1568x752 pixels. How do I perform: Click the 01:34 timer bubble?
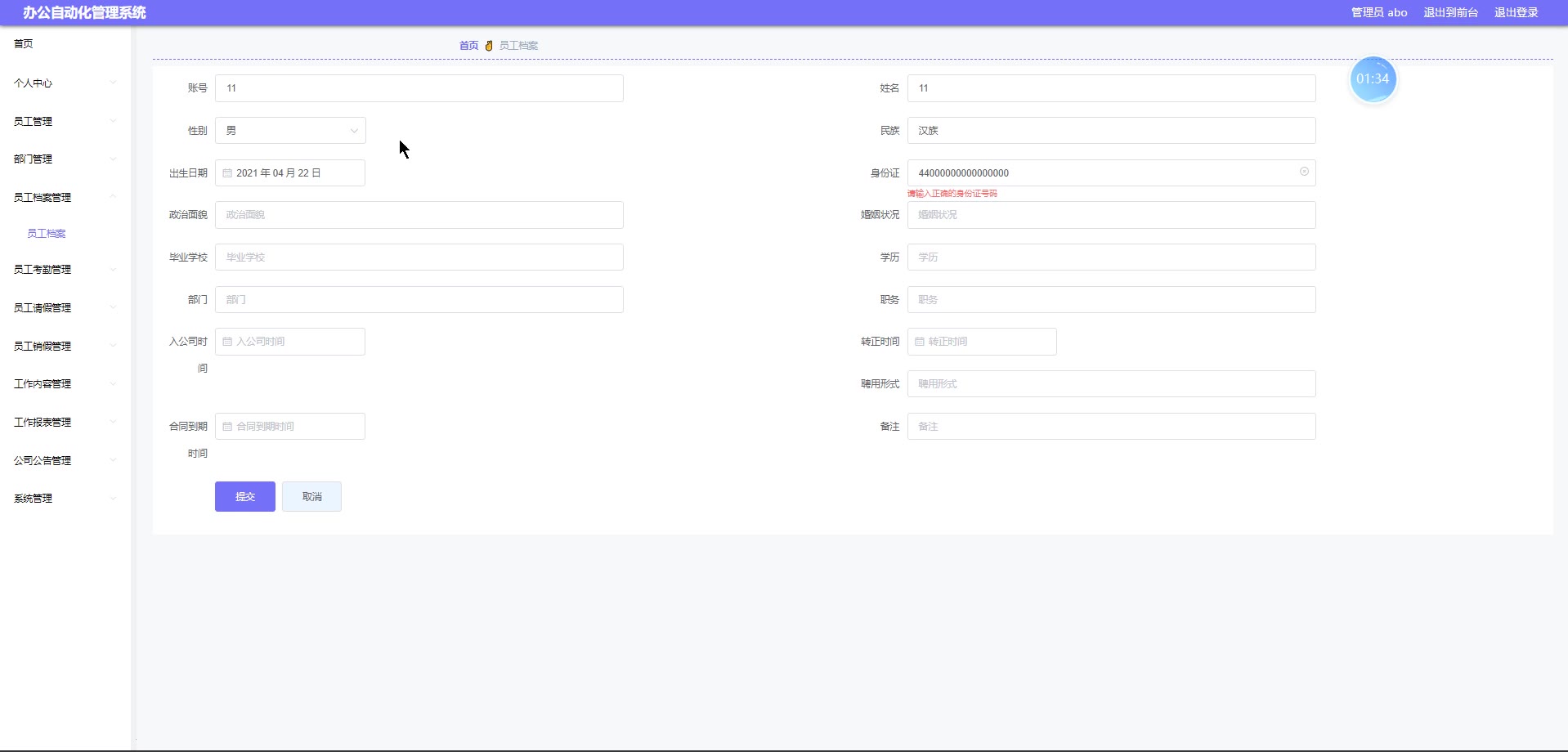[x=1373, y=79]
